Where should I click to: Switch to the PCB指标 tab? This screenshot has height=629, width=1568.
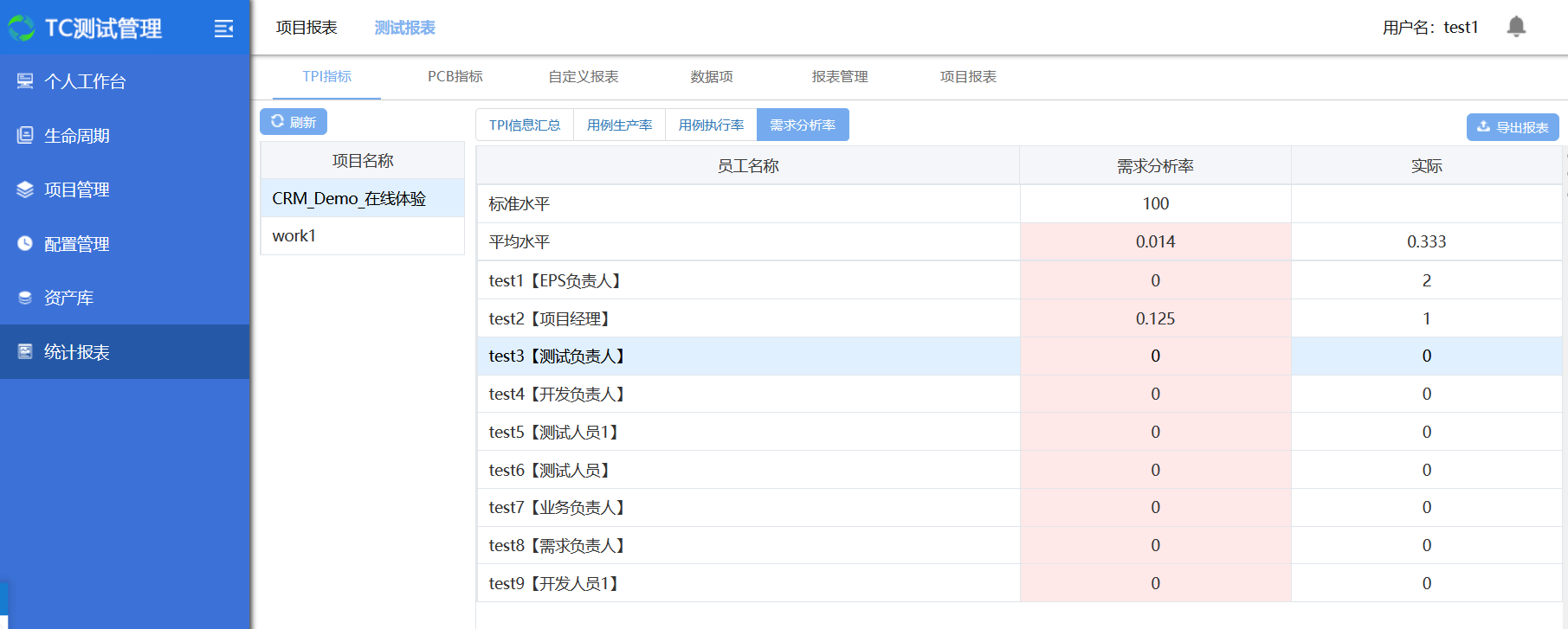pyautogui.click(x=455, y=77)
